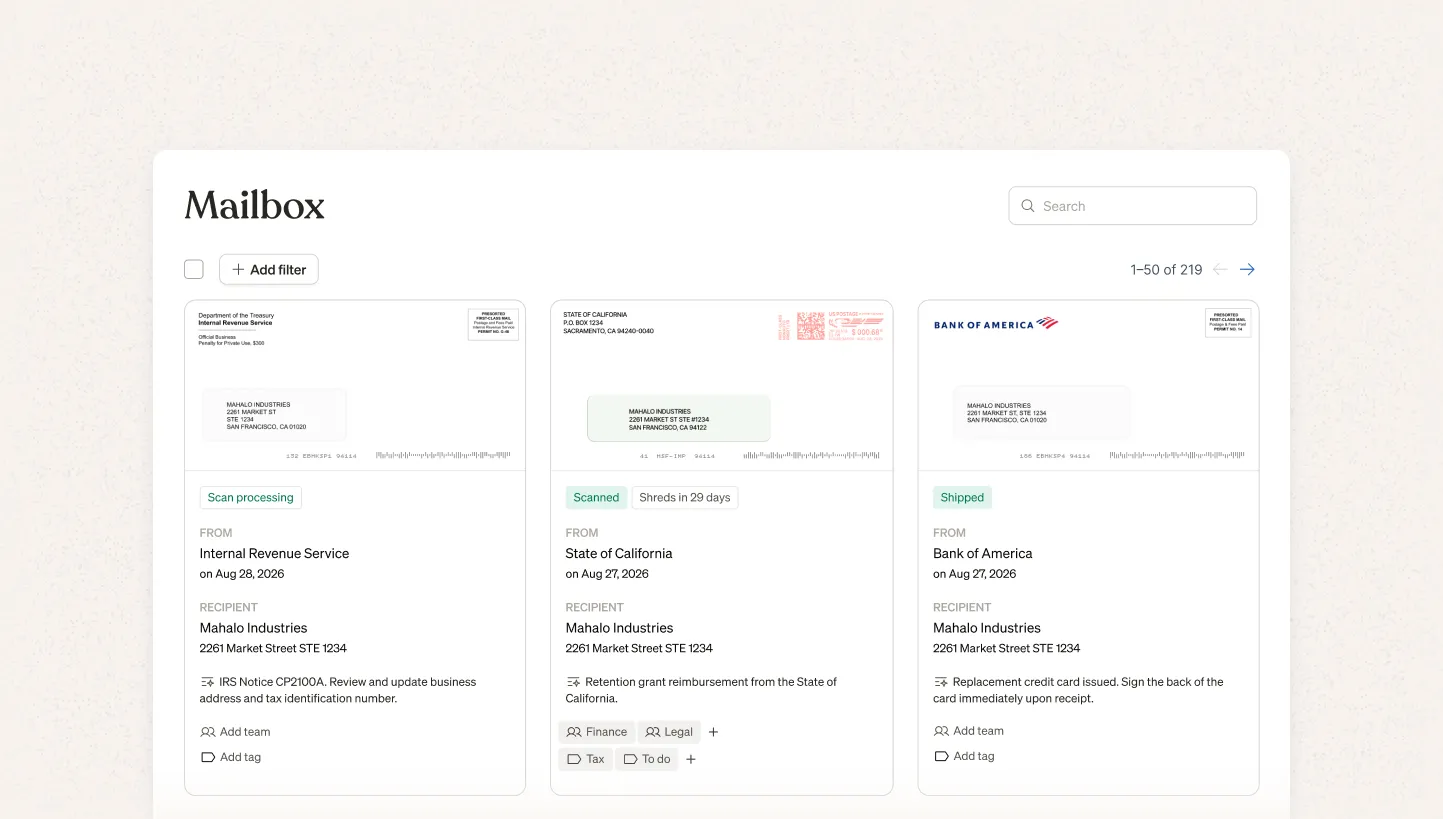
Task: Click the Retention grant reimbursement summary text
Action: 701,690
